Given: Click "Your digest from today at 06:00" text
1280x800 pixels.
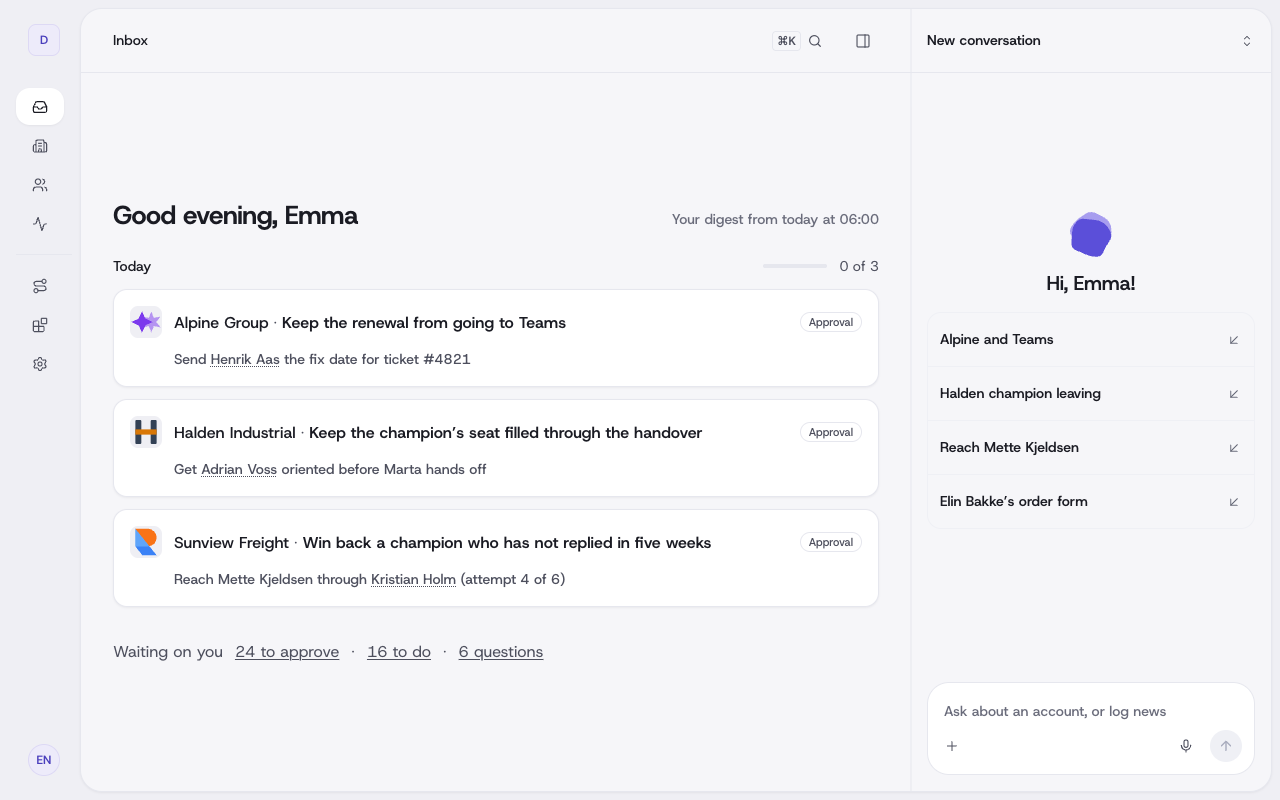Looking at the screenshot, I should 775,219.
